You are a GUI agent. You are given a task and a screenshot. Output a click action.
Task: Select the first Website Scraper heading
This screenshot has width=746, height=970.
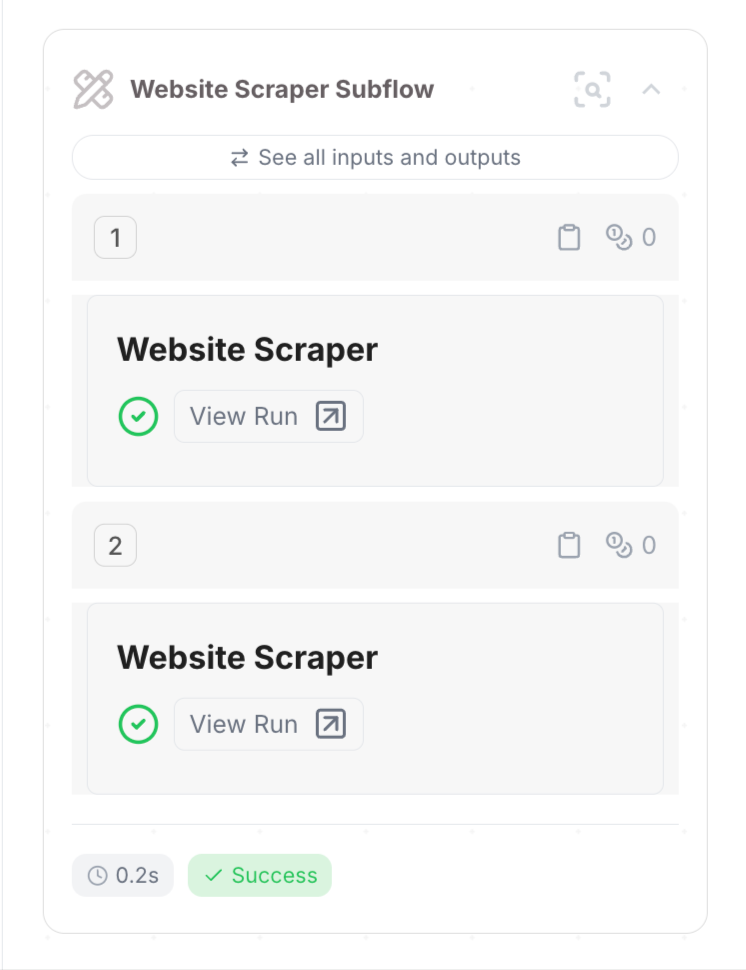[247, 350]
